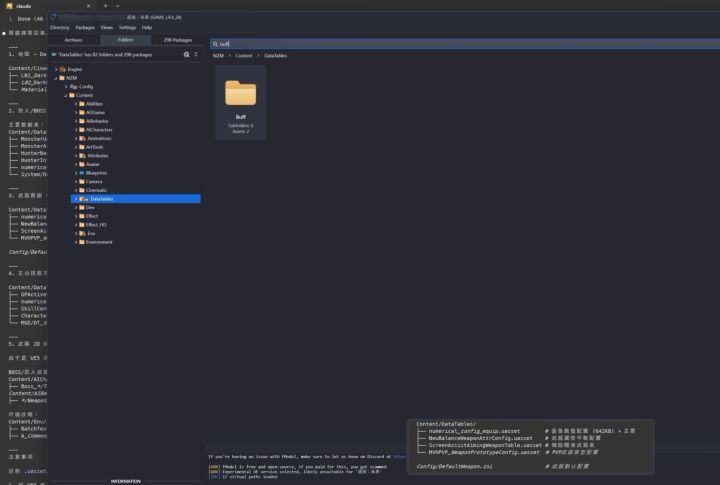
Task: Click 'NewBalanceWeaponAttrConfig.uasset' in the overlay note
Action: click(480, 438)
